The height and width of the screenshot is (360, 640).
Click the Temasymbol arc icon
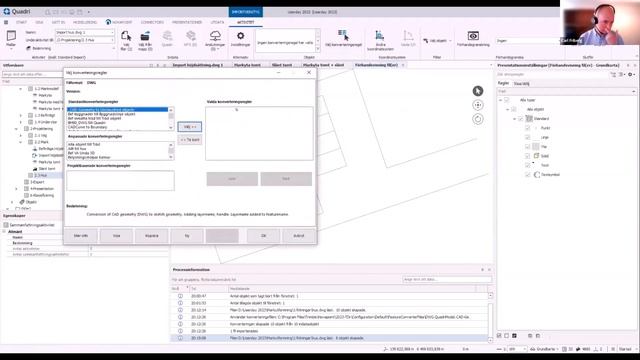[537, 175]
